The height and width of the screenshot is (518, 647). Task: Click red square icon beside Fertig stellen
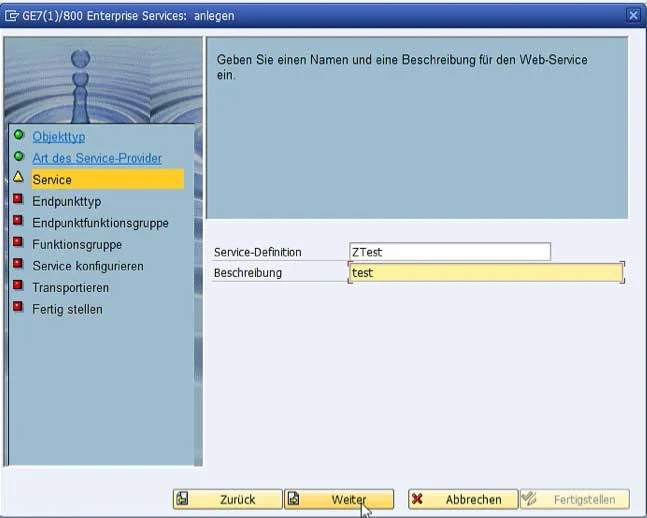(x=18, y=308)
